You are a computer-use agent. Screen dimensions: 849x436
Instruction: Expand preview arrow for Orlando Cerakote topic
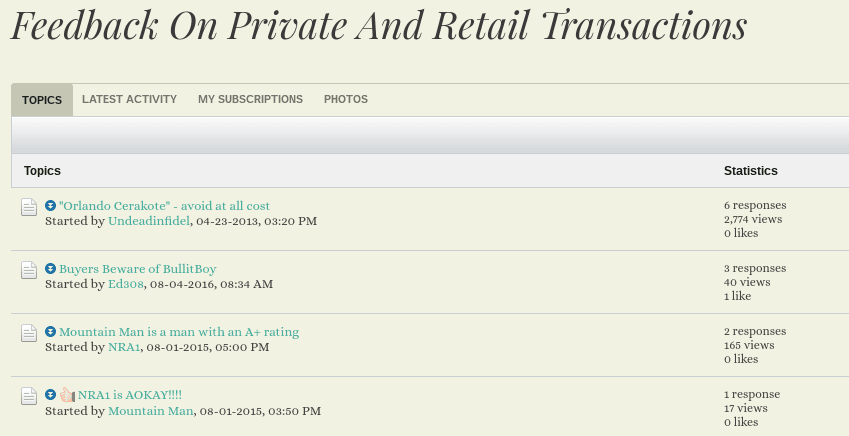tap(50, 205)
